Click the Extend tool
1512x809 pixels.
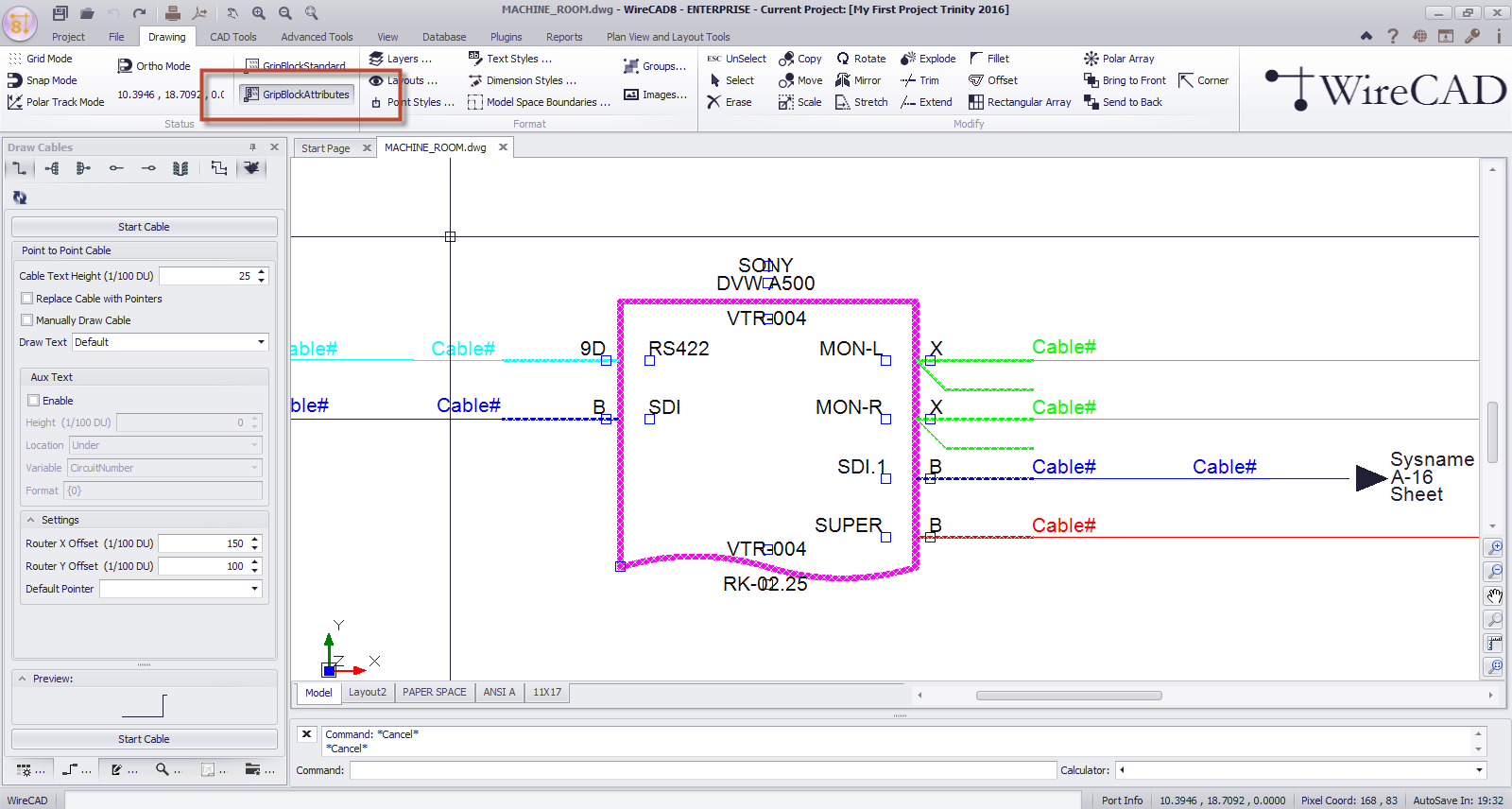926,102
